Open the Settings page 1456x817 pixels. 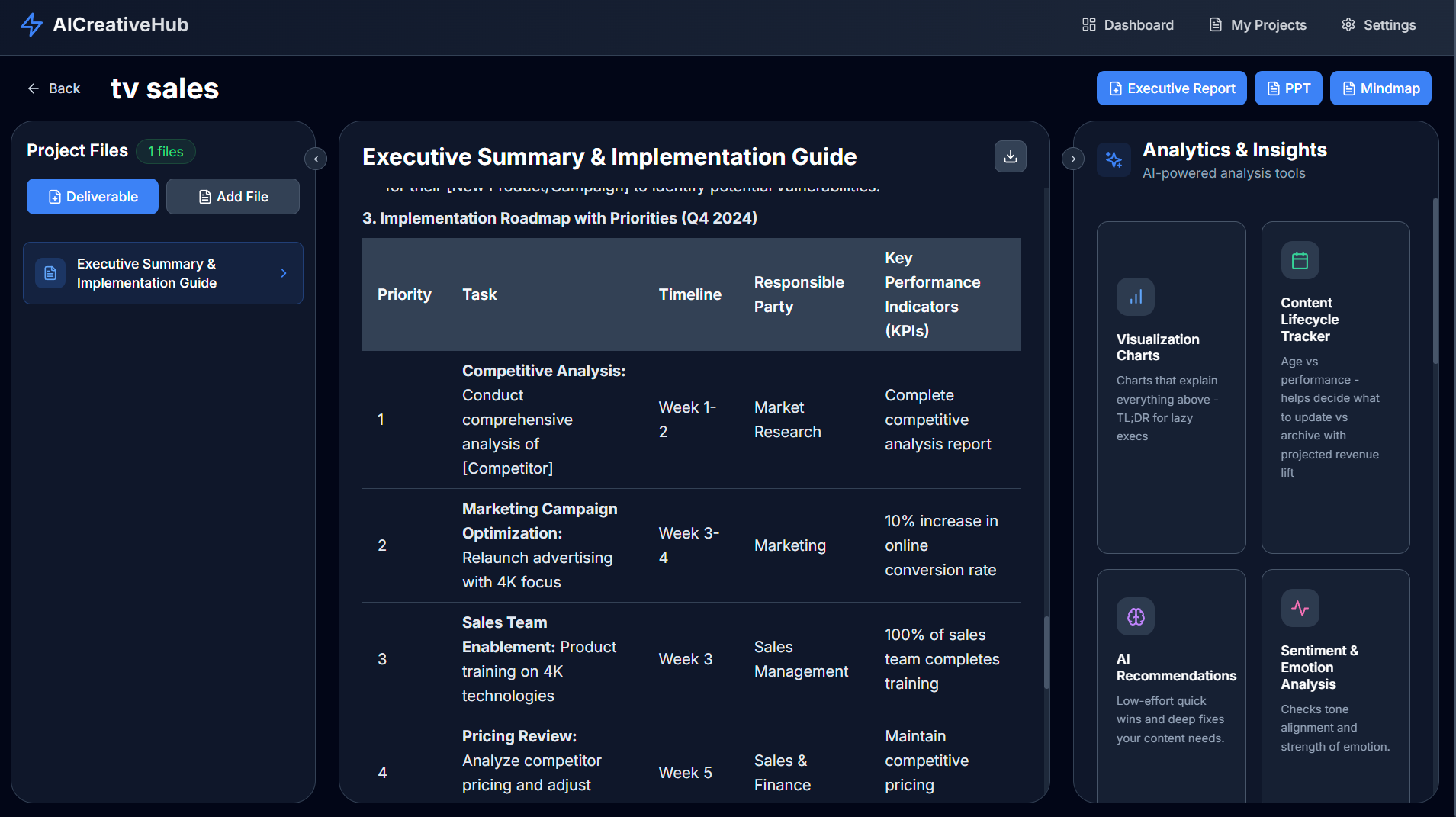coord(1379,25)
